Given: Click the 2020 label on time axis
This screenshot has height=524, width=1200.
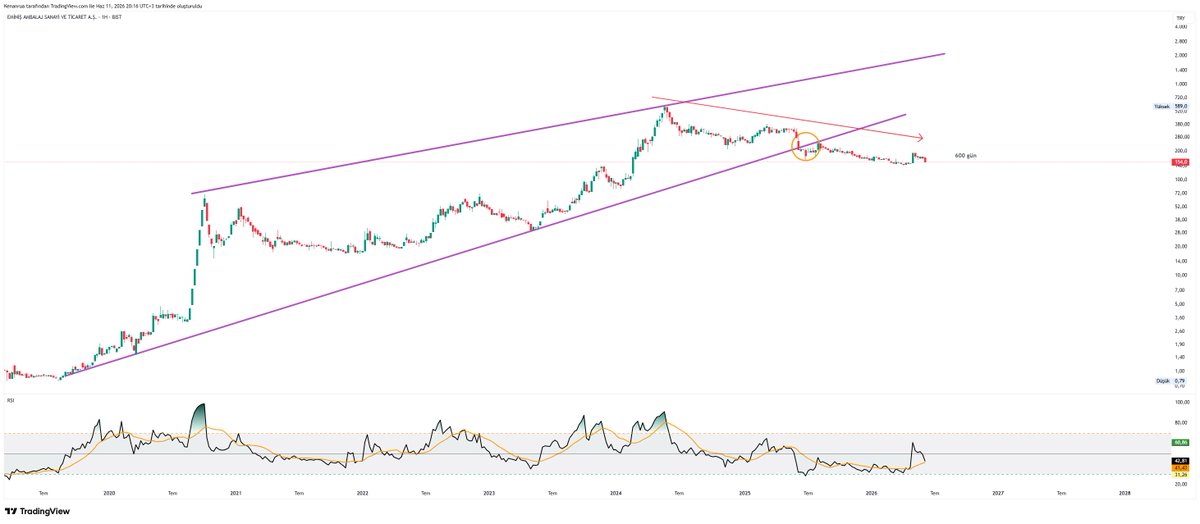Looking at the screenshot, I should point(109,493).
